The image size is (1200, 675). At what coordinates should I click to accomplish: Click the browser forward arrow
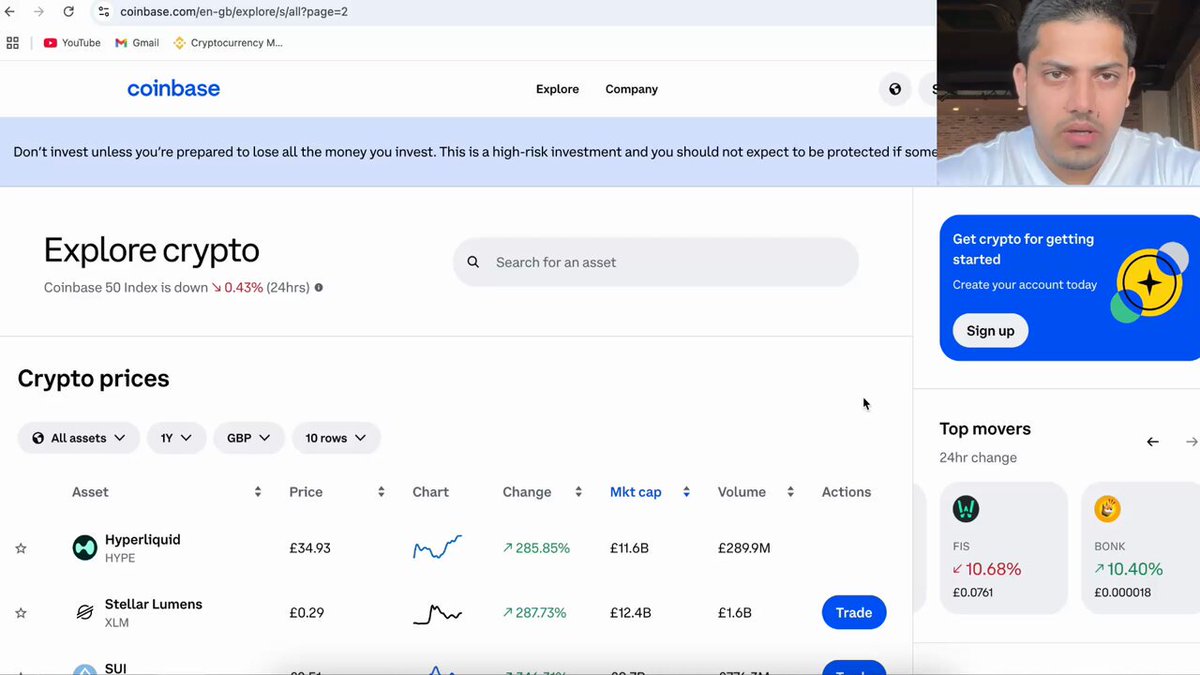tap(39, 12)
